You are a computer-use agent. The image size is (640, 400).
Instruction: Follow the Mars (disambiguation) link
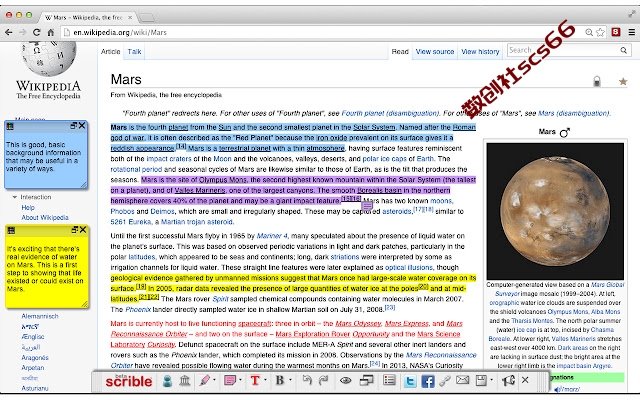pos(574,113)
